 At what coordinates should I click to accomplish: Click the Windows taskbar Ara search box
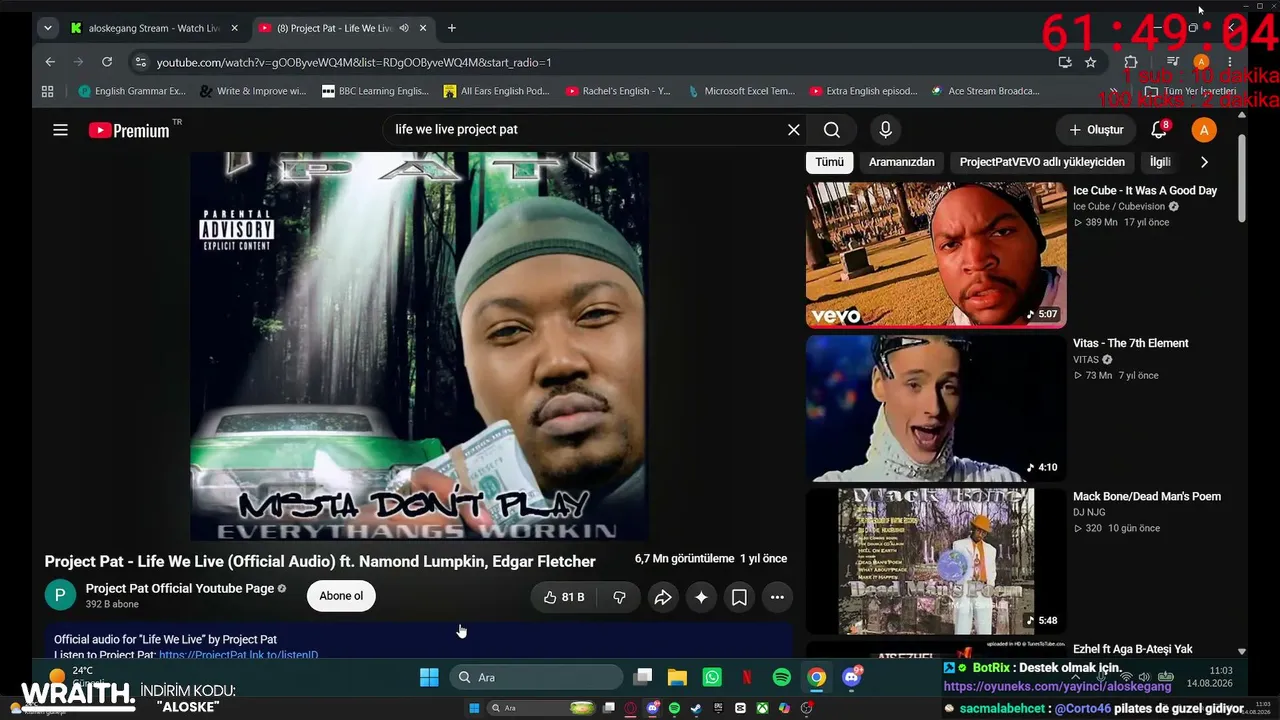(536, 678)
